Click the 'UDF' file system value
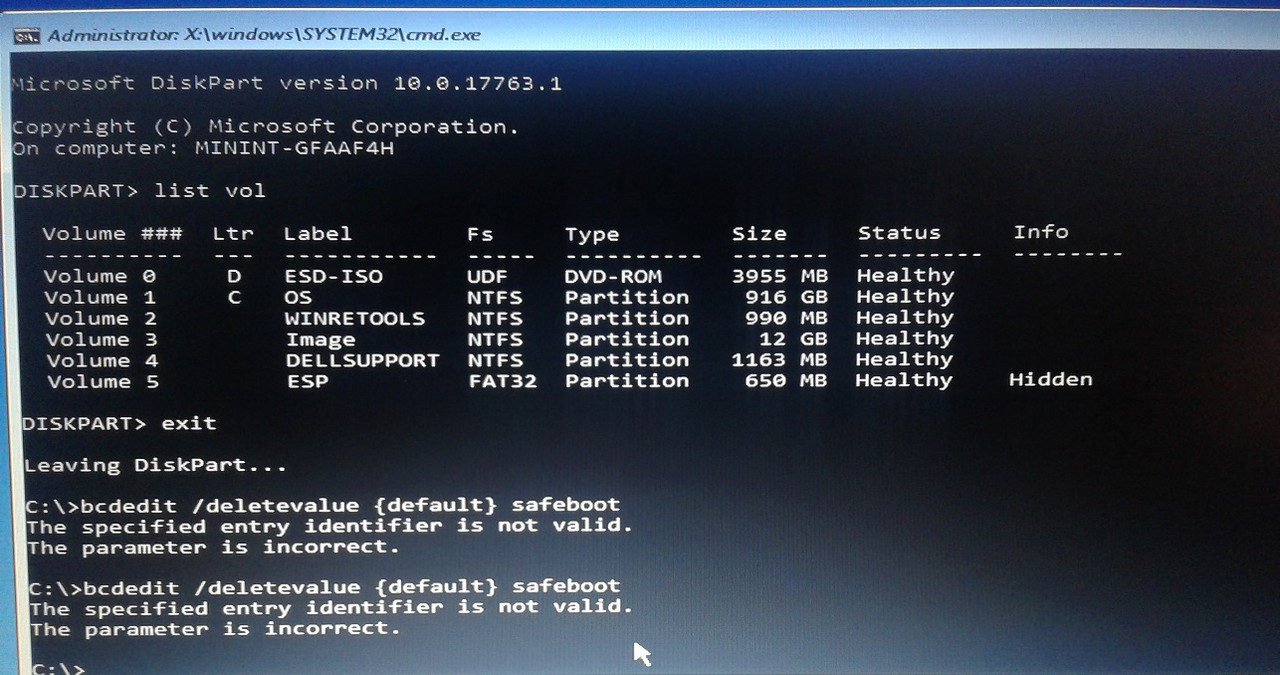Image resolution: width=1280 pixels, height=675 pixels. (488, 276)
